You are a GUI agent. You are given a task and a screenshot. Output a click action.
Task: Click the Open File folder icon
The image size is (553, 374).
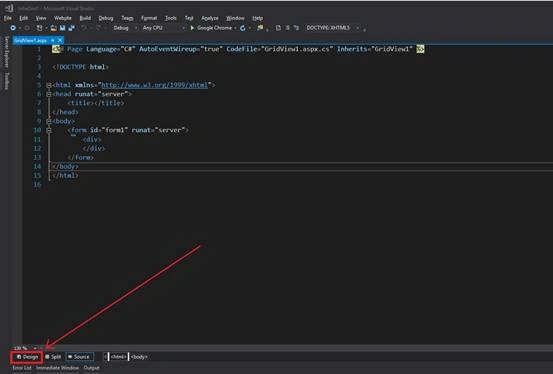tap(53, 28)
